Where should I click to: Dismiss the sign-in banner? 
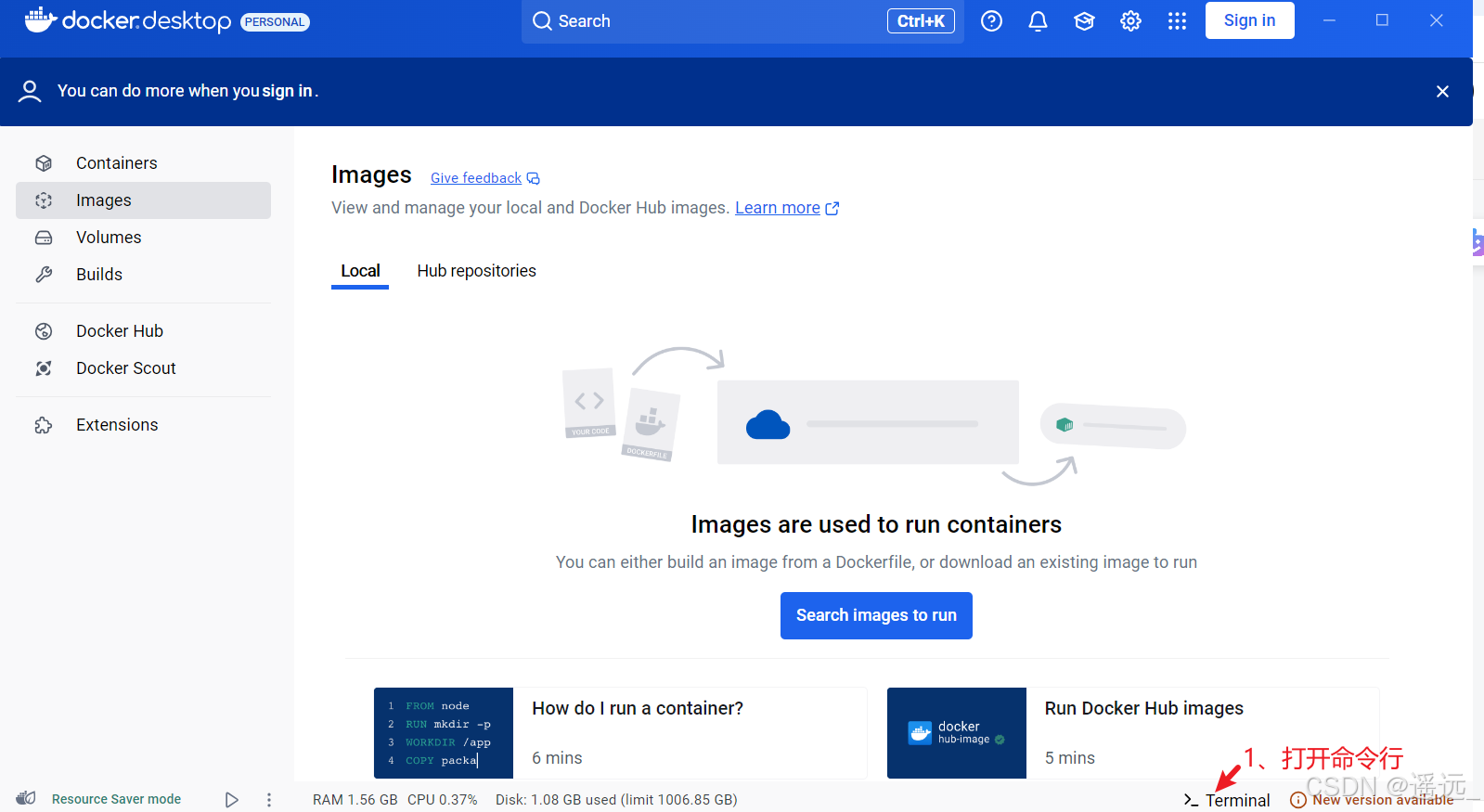(1442, 91)
